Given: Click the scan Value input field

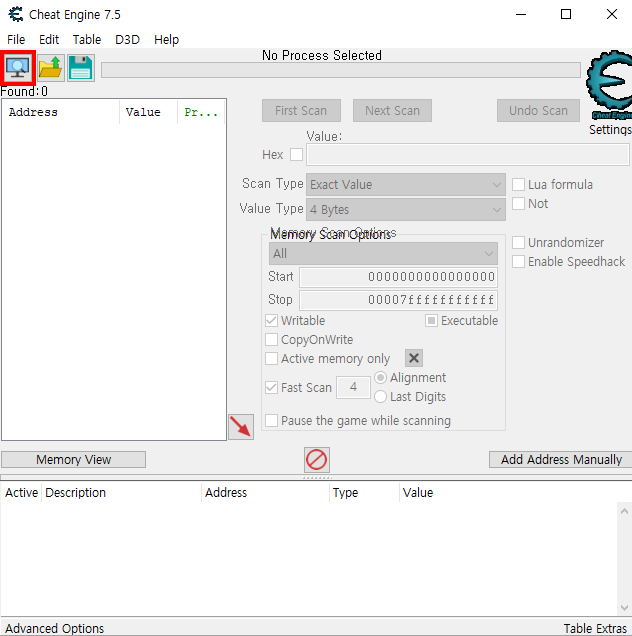Looking at the screenshot, I should point(468,155).
